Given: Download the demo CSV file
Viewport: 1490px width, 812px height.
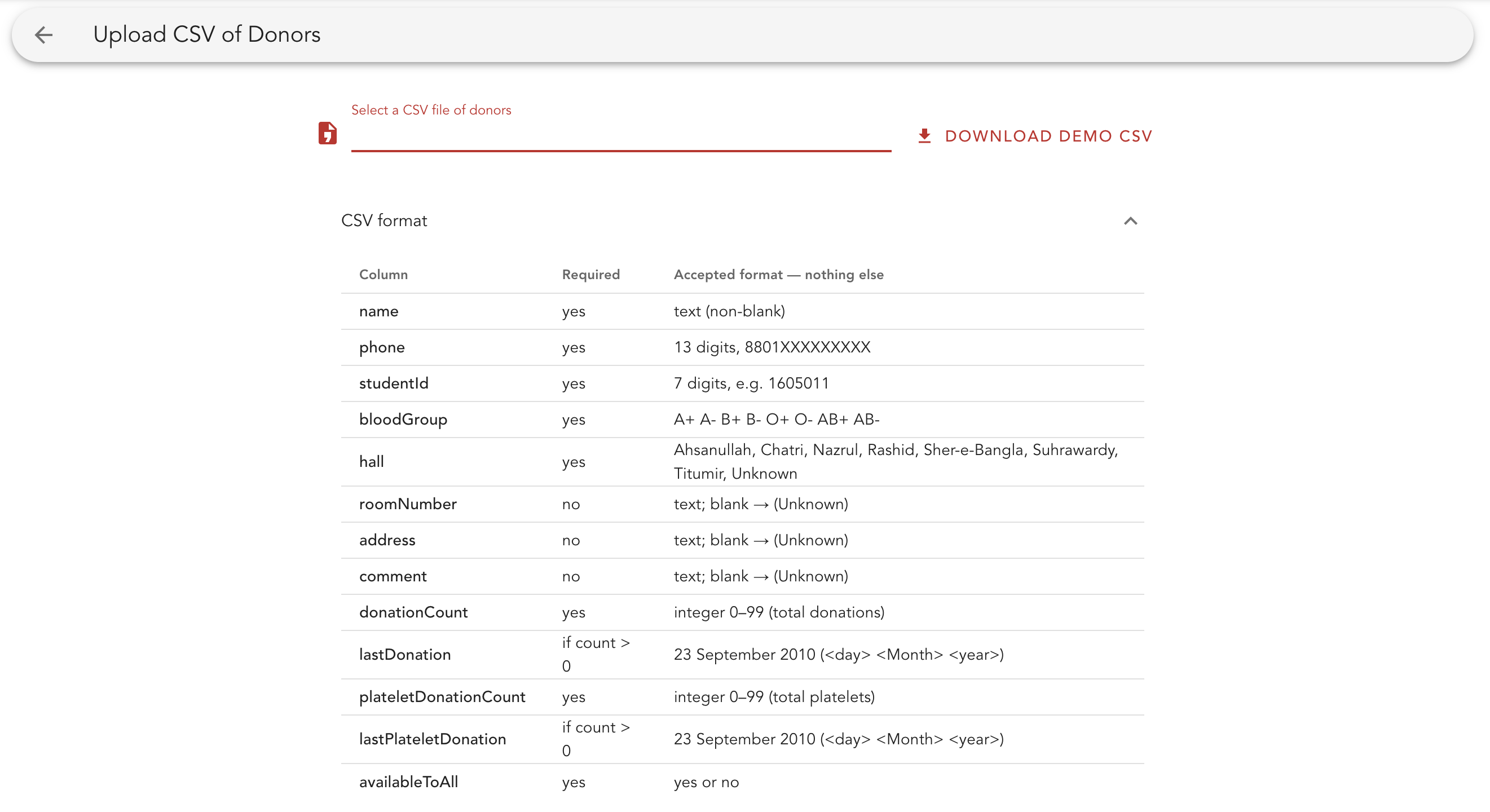Looking at the screenshot, I should 1035,136.
